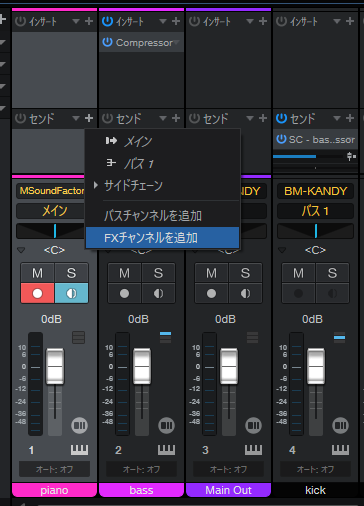Screen dimensions: 364x506
Task: Open the piano send dropdown arrow
Action: (76, 118)
